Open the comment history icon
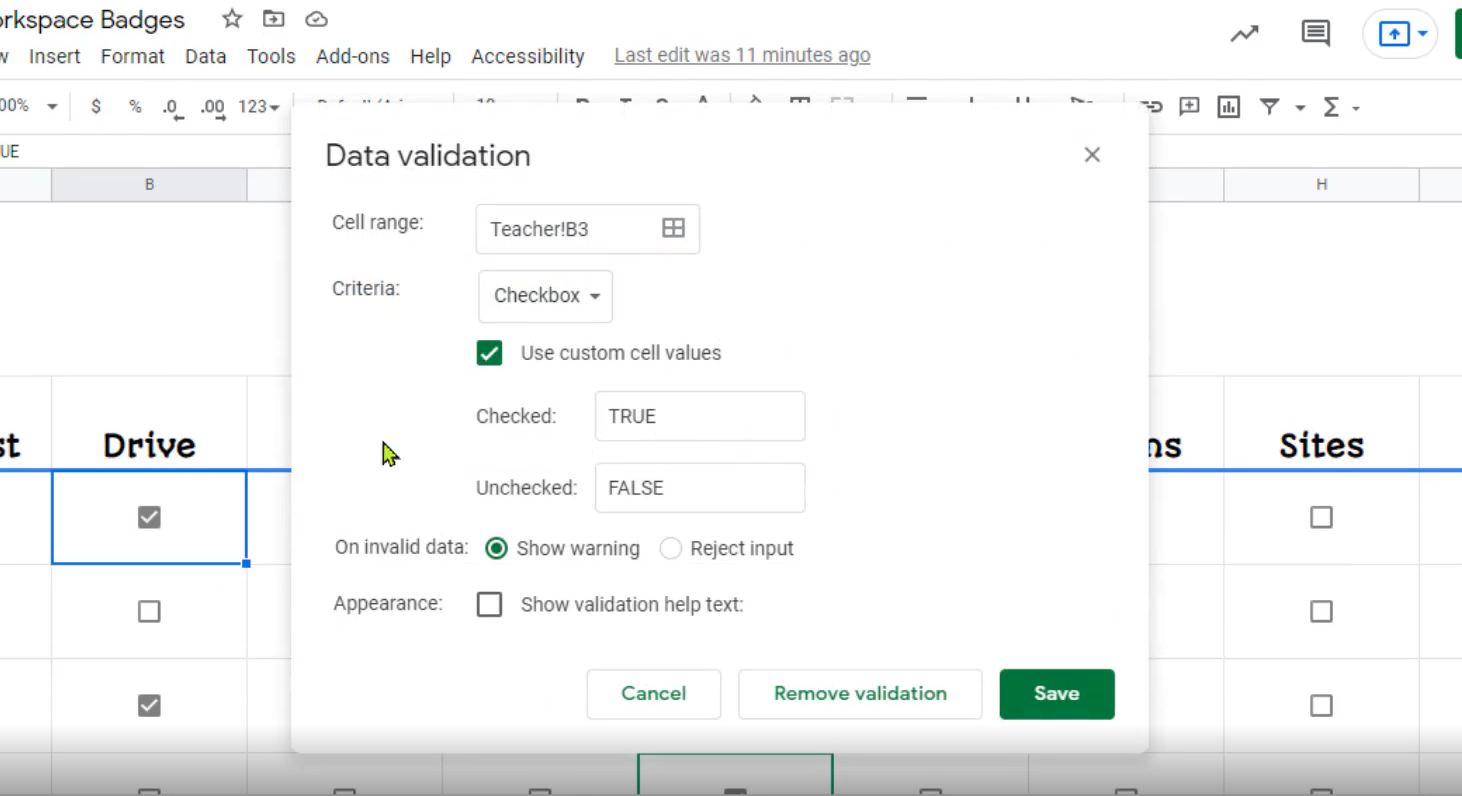 1315,34
